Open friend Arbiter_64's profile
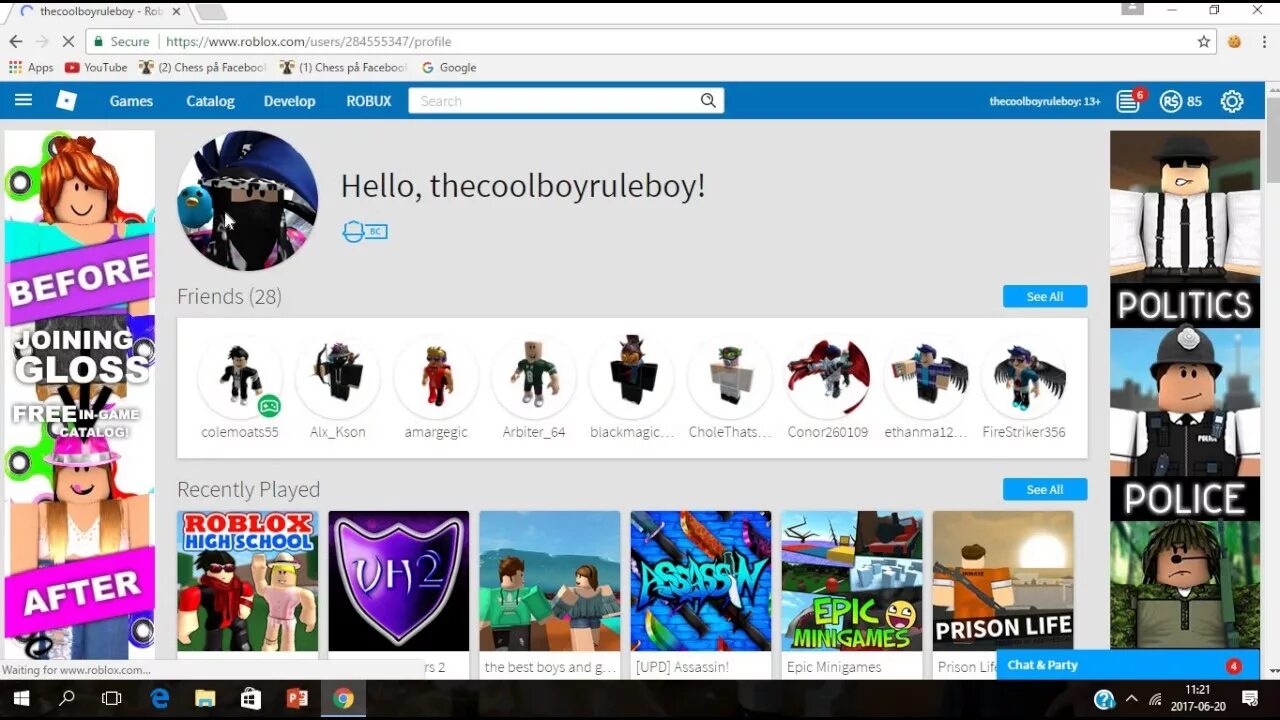 (534, 387)
